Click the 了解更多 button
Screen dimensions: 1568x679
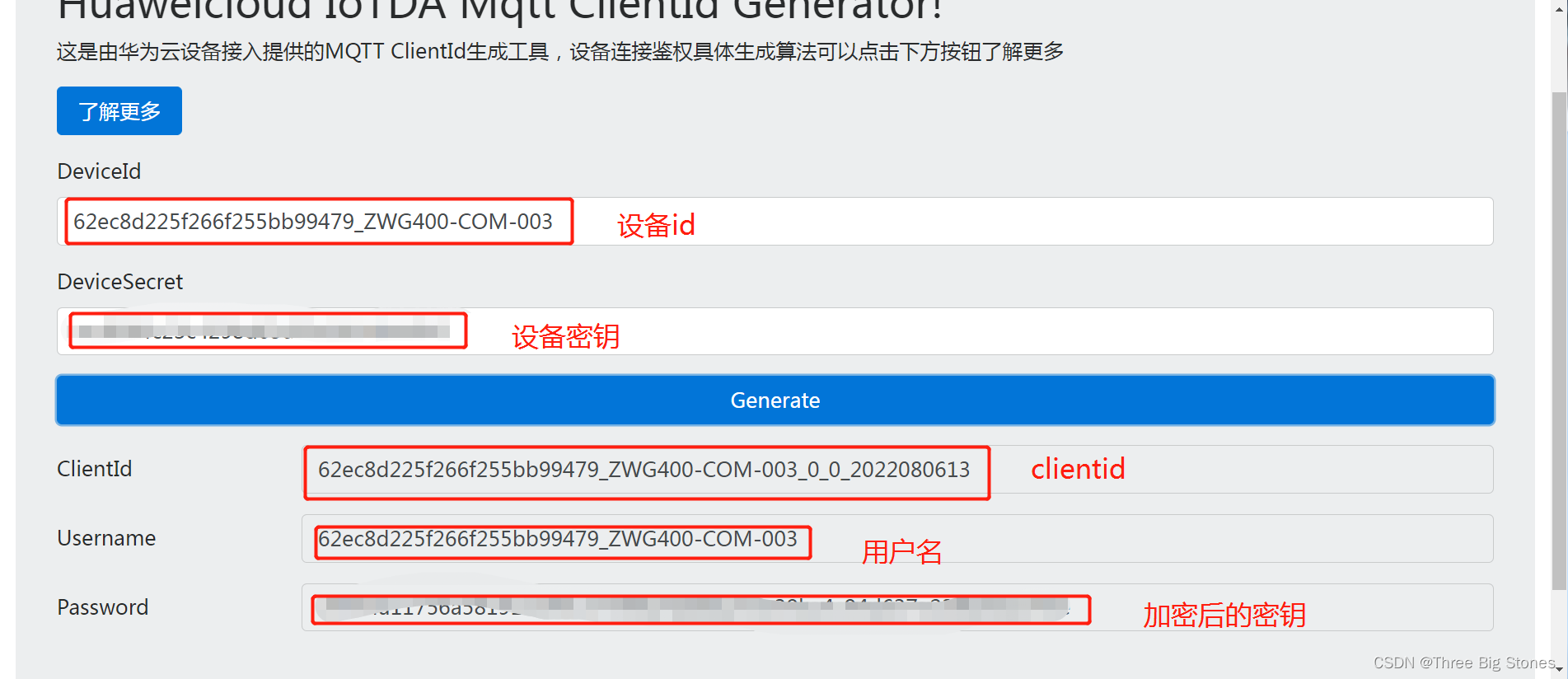119,110
